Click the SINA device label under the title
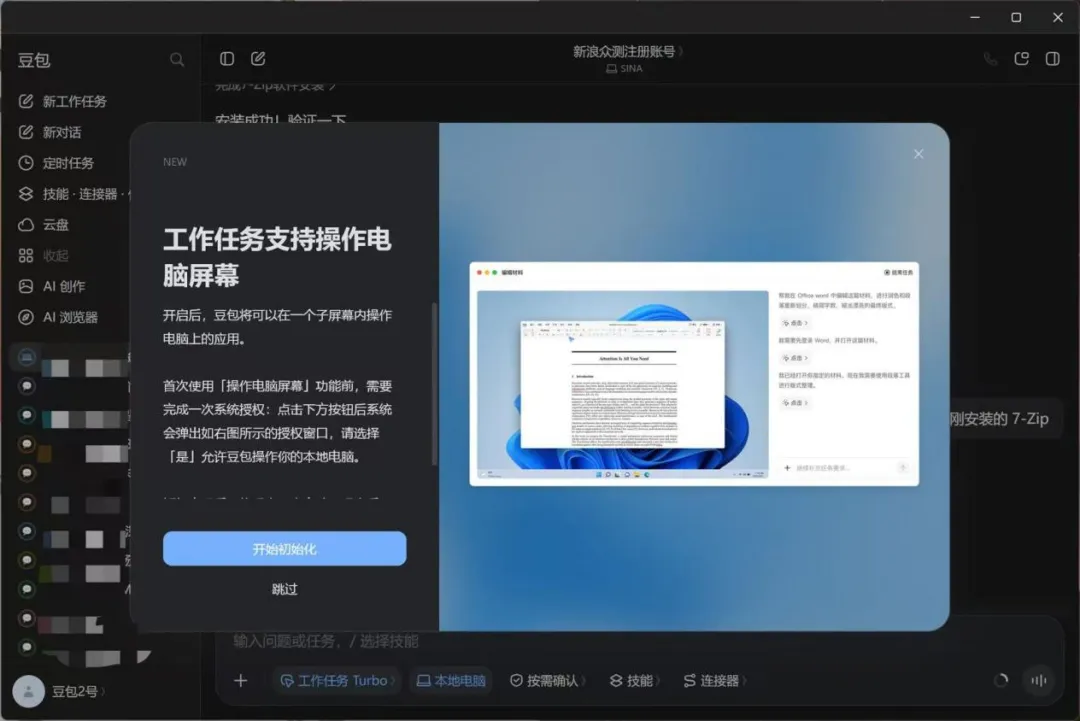 click(x=624, y=68)
